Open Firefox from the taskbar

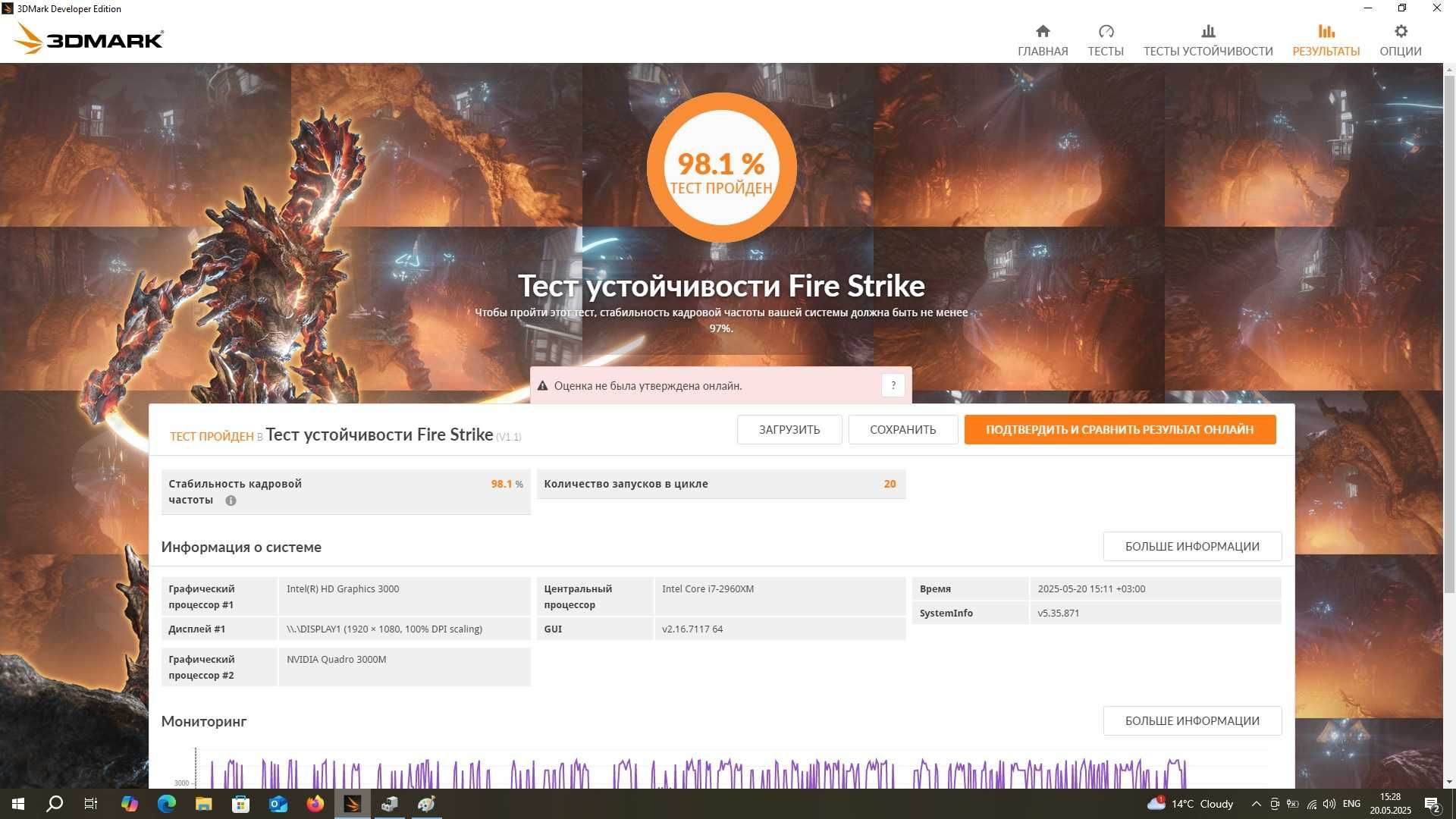pos(315,804)
